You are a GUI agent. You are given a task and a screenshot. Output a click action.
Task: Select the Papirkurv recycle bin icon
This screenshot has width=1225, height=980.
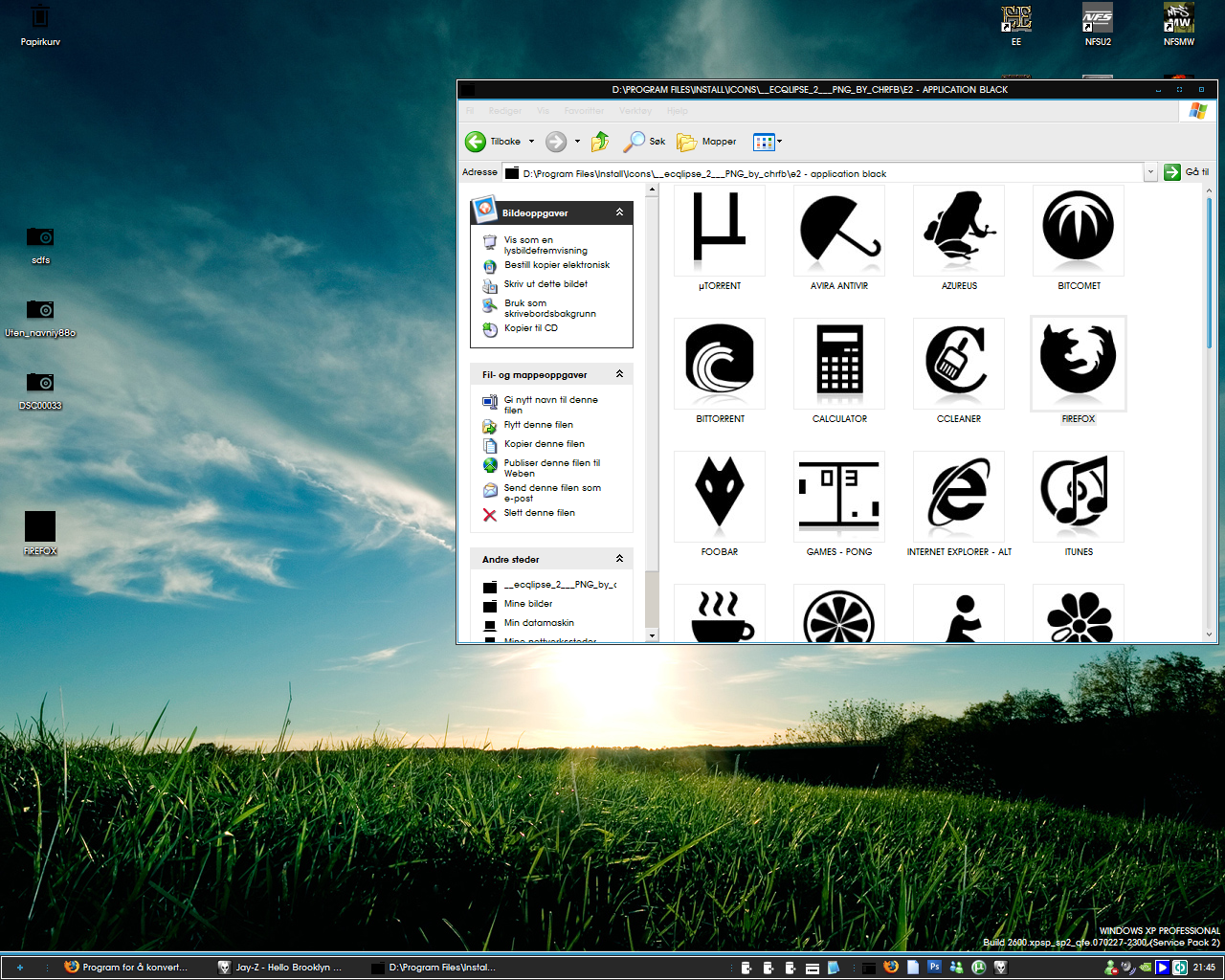coord(40,25)
